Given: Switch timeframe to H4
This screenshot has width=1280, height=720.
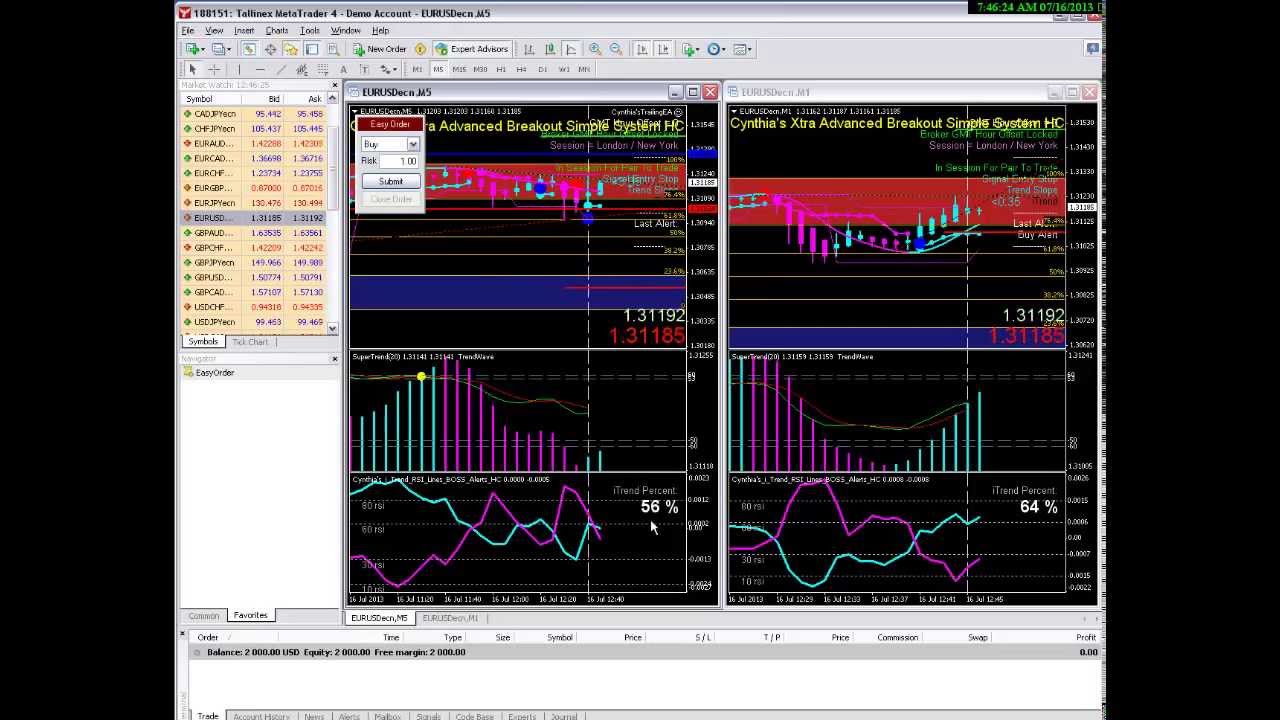Looking at the screenshot, I should pyautogui.click(x=521, y=69).
